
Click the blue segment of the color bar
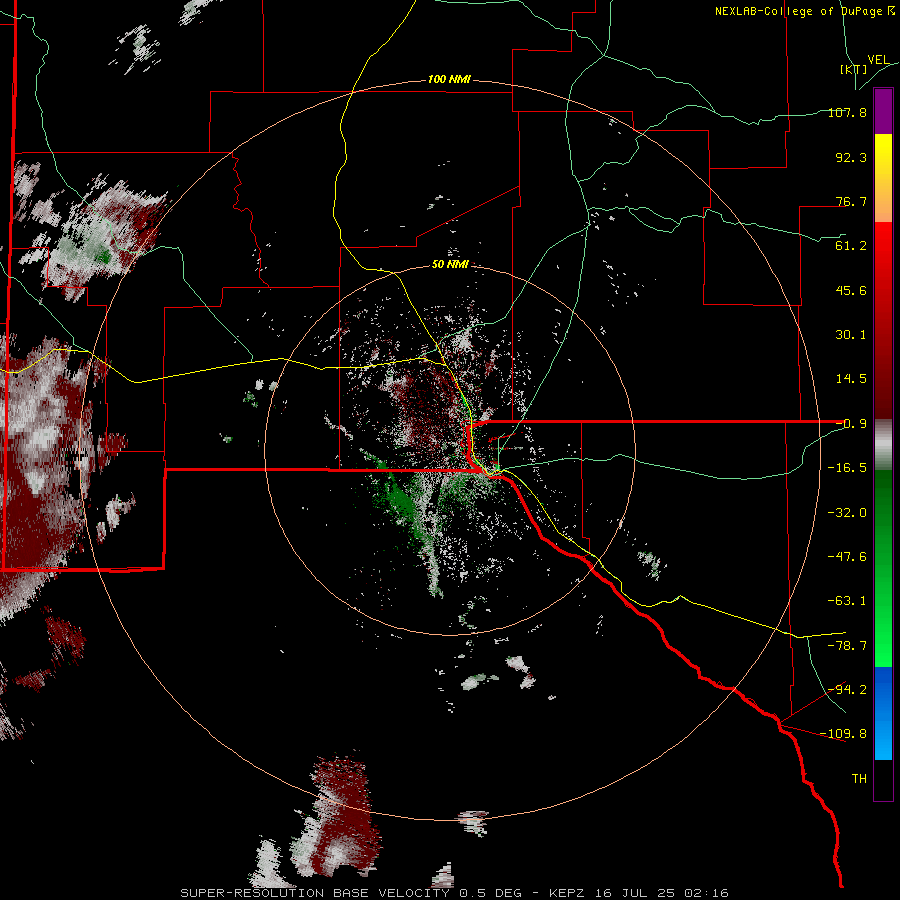[x=883, y=713]
